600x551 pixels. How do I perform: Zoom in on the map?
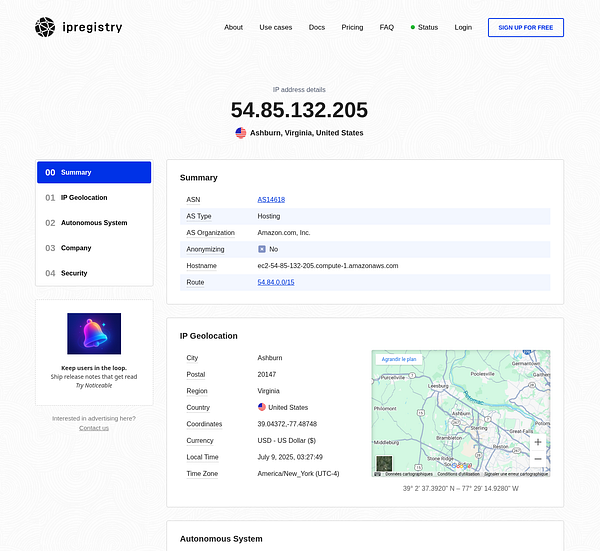(538, 442)
